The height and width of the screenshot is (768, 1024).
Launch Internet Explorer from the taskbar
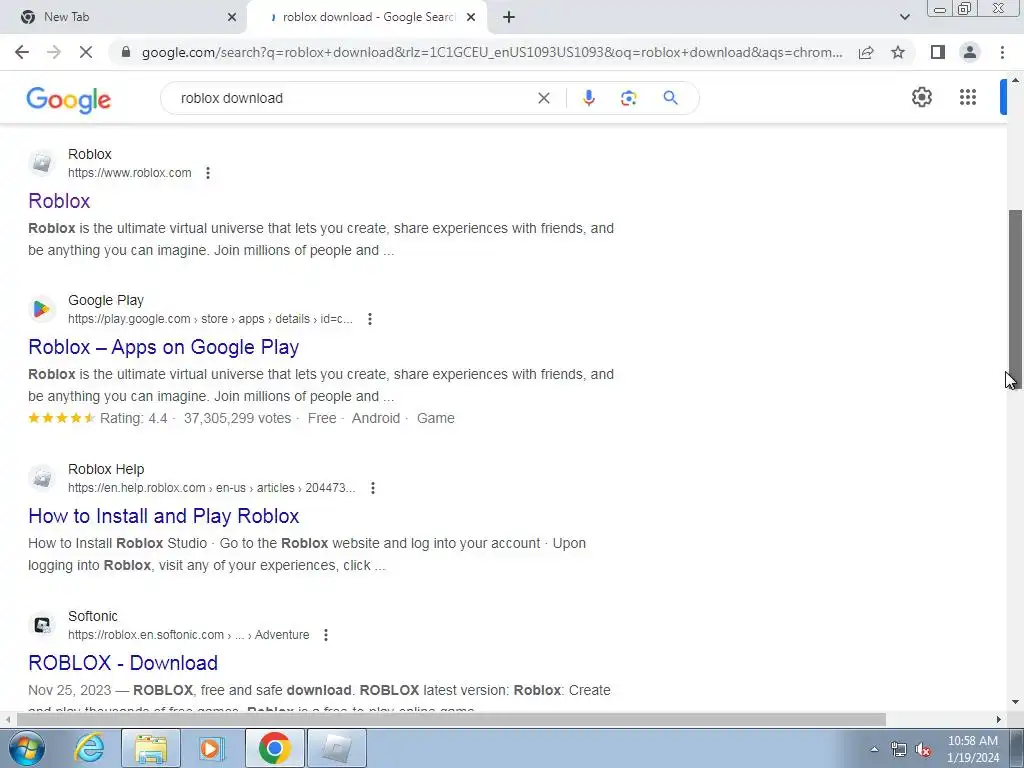coord(89,748)
